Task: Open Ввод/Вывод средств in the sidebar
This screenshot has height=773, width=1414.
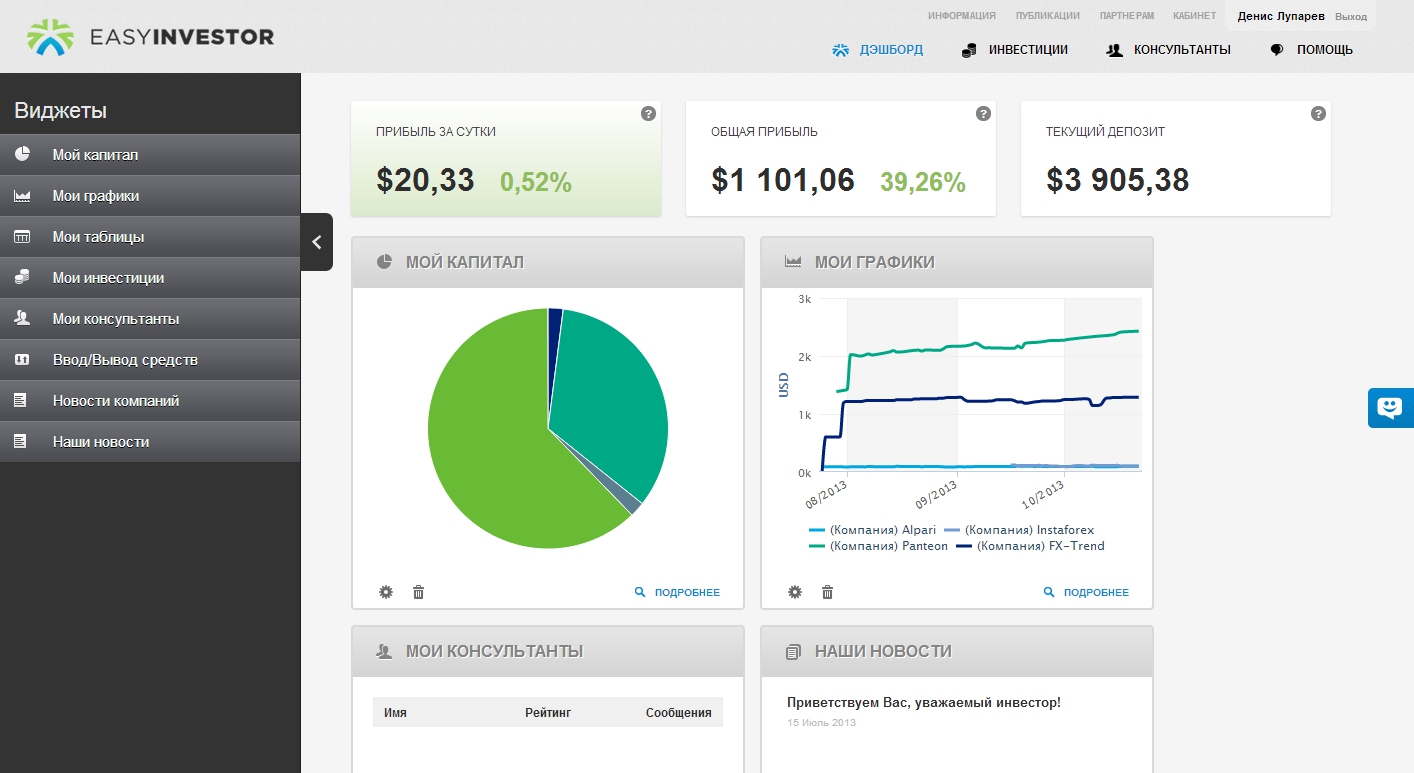Action: (150, 360)
